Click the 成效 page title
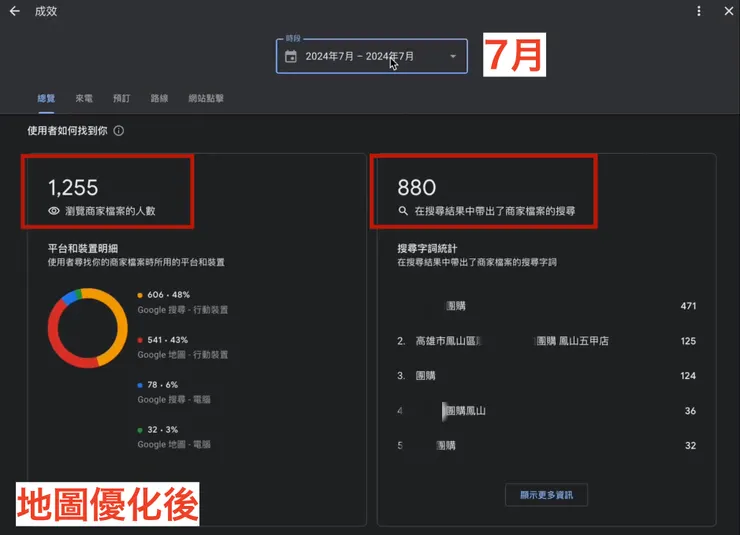Image resolution: width=740 pixels, height=535 pixels. pyautogui.click(x=46, y=11)
